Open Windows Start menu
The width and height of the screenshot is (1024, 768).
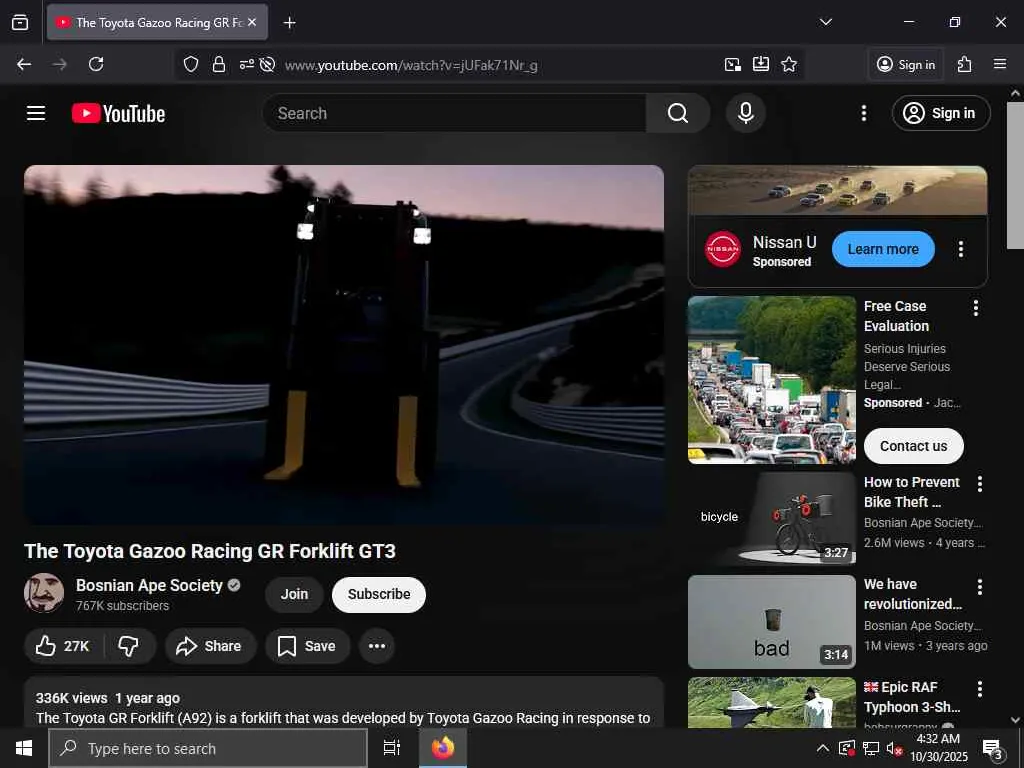click(24, 748)
